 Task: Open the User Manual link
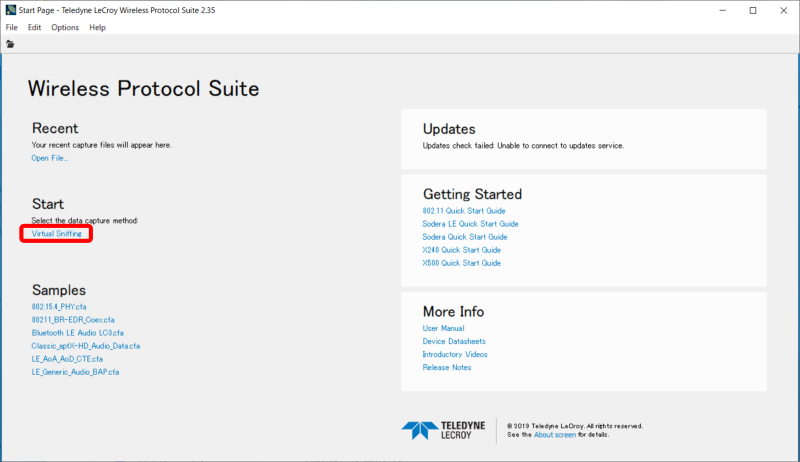443,328
